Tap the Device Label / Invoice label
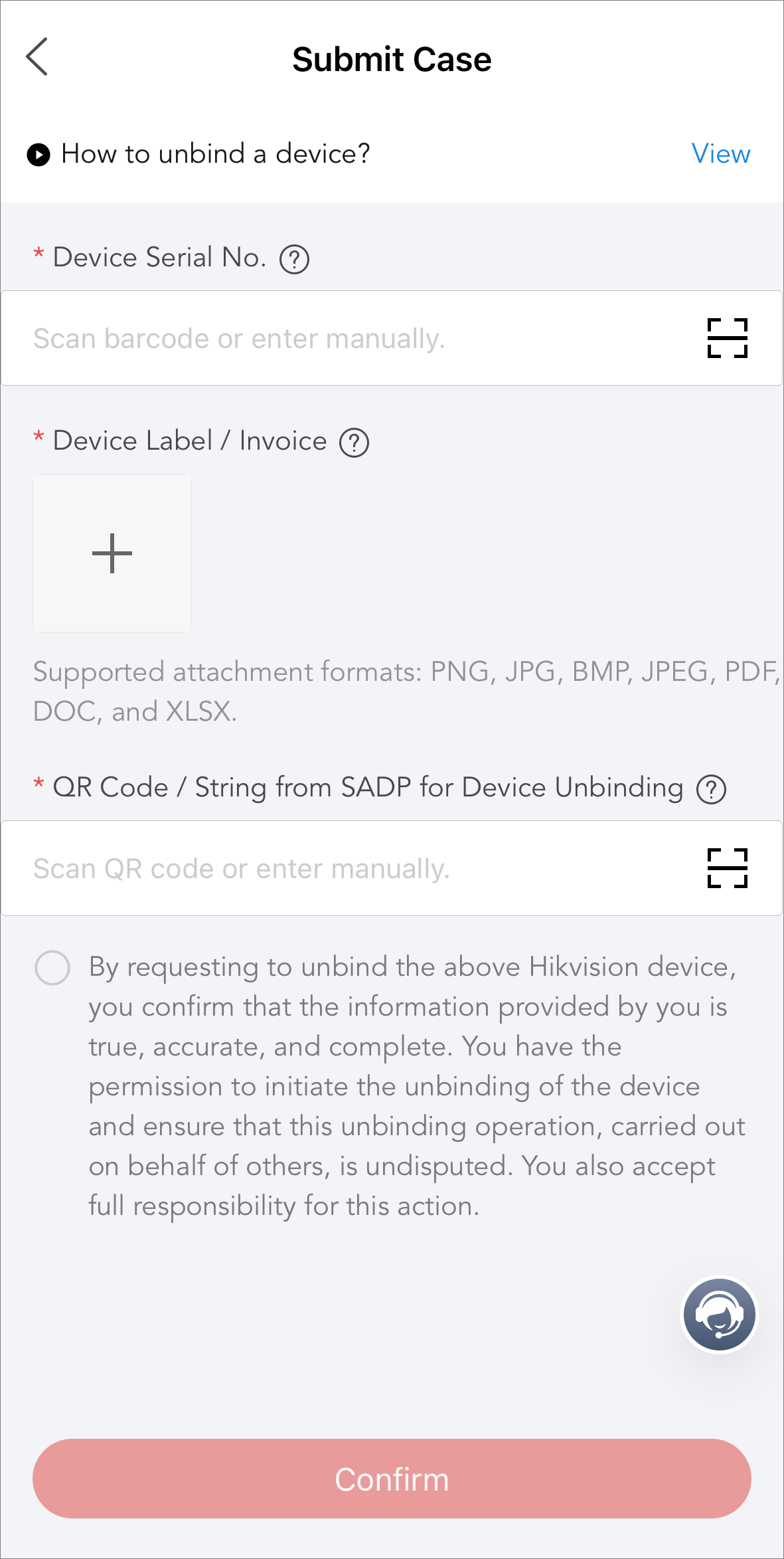This screenshot has height=1559, width=784. pos(190,441)
